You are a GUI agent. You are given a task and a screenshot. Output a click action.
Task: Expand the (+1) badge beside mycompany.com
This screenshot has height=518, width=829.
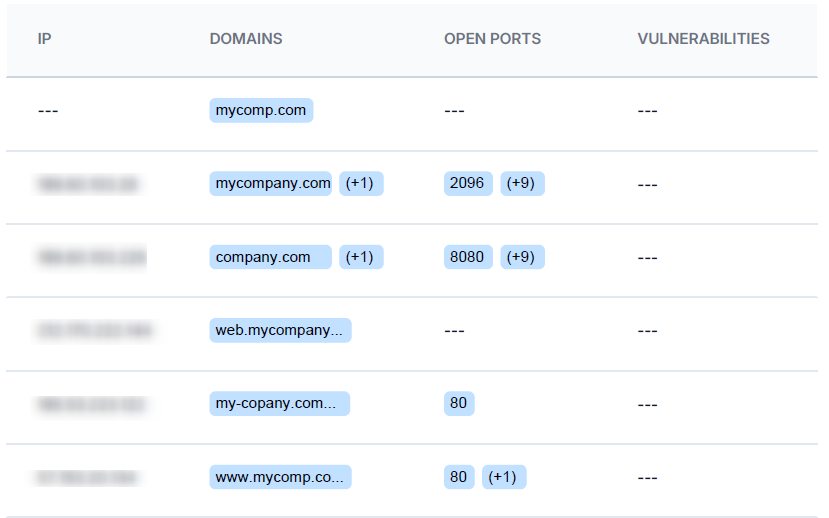361,183
